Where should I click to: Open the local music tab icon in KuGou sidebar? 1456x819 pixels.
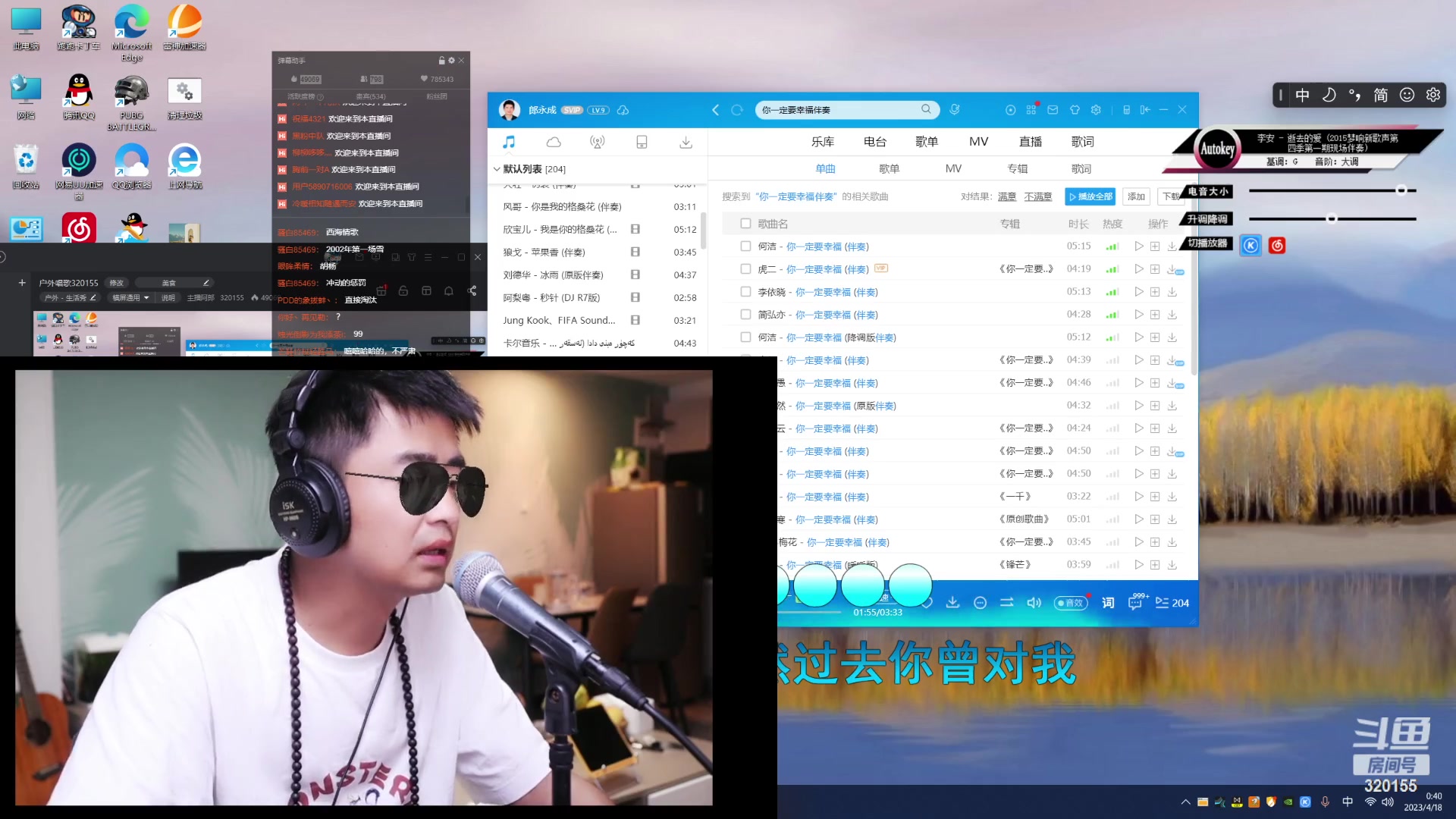point(509,142)
